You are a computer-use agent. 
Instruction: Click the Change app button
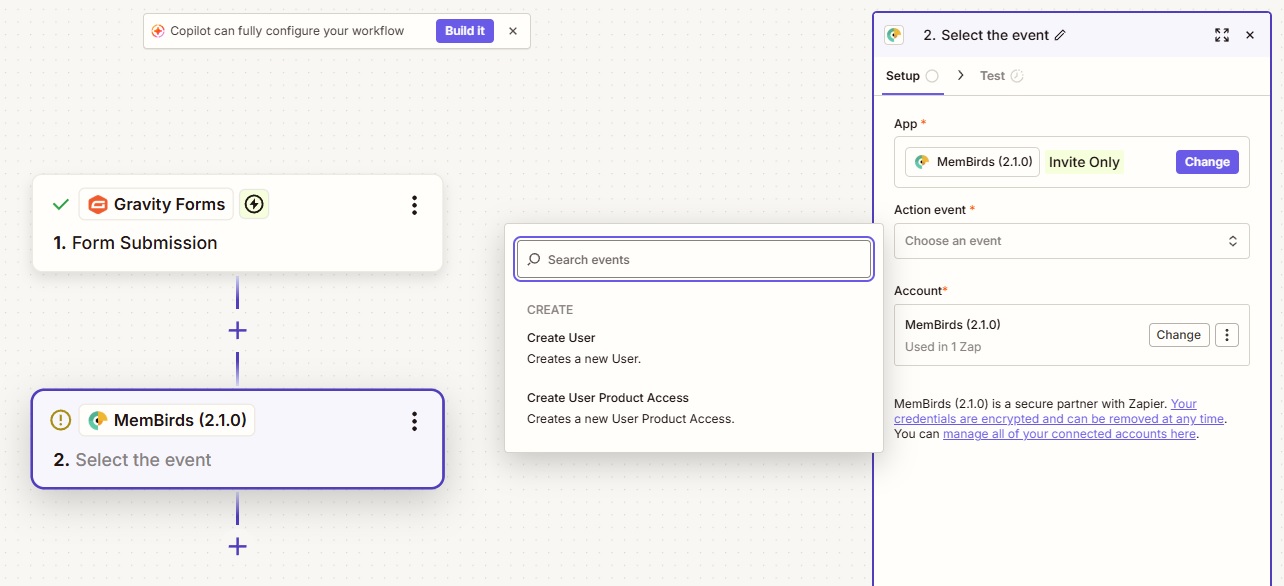point(1207,162)
